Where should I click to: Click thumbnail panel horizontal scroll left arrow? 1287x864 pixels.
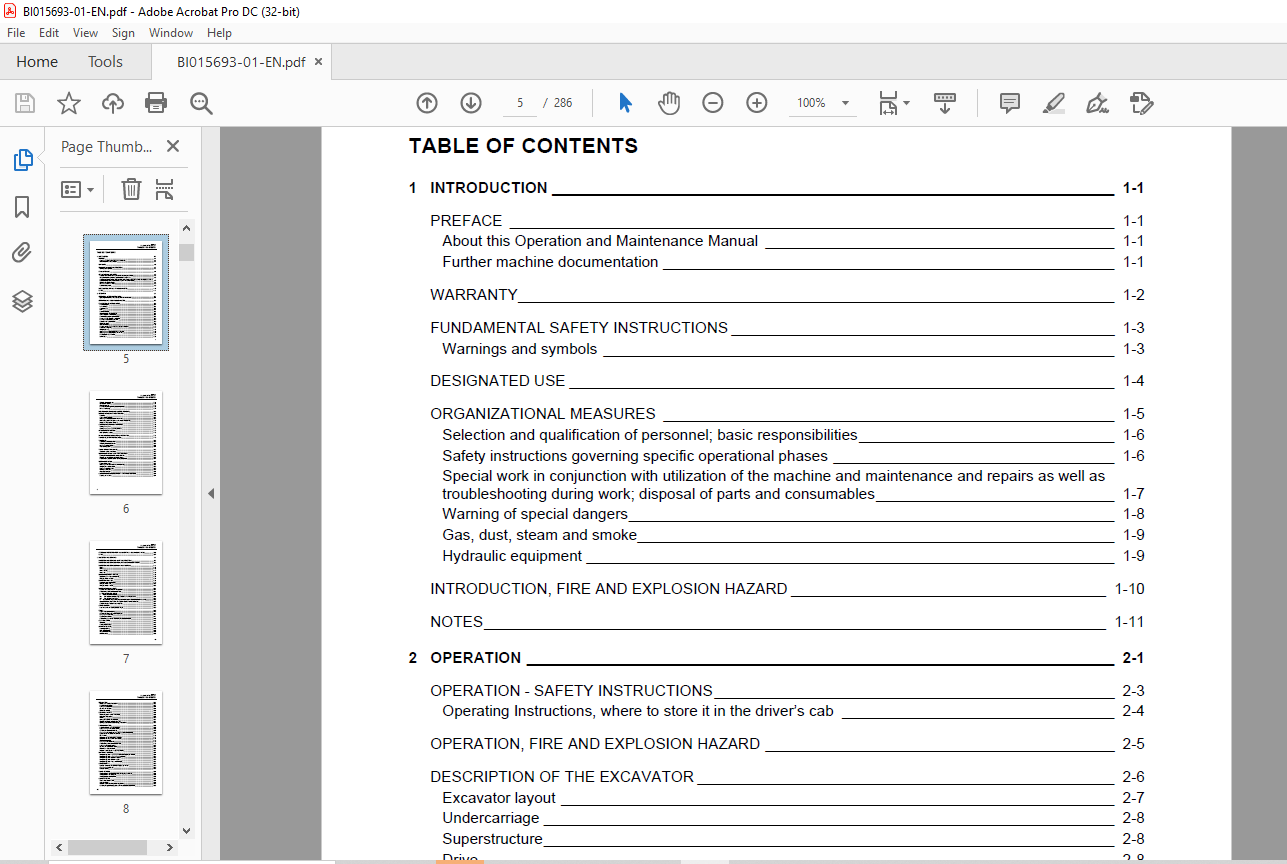[x=59, y=847]
